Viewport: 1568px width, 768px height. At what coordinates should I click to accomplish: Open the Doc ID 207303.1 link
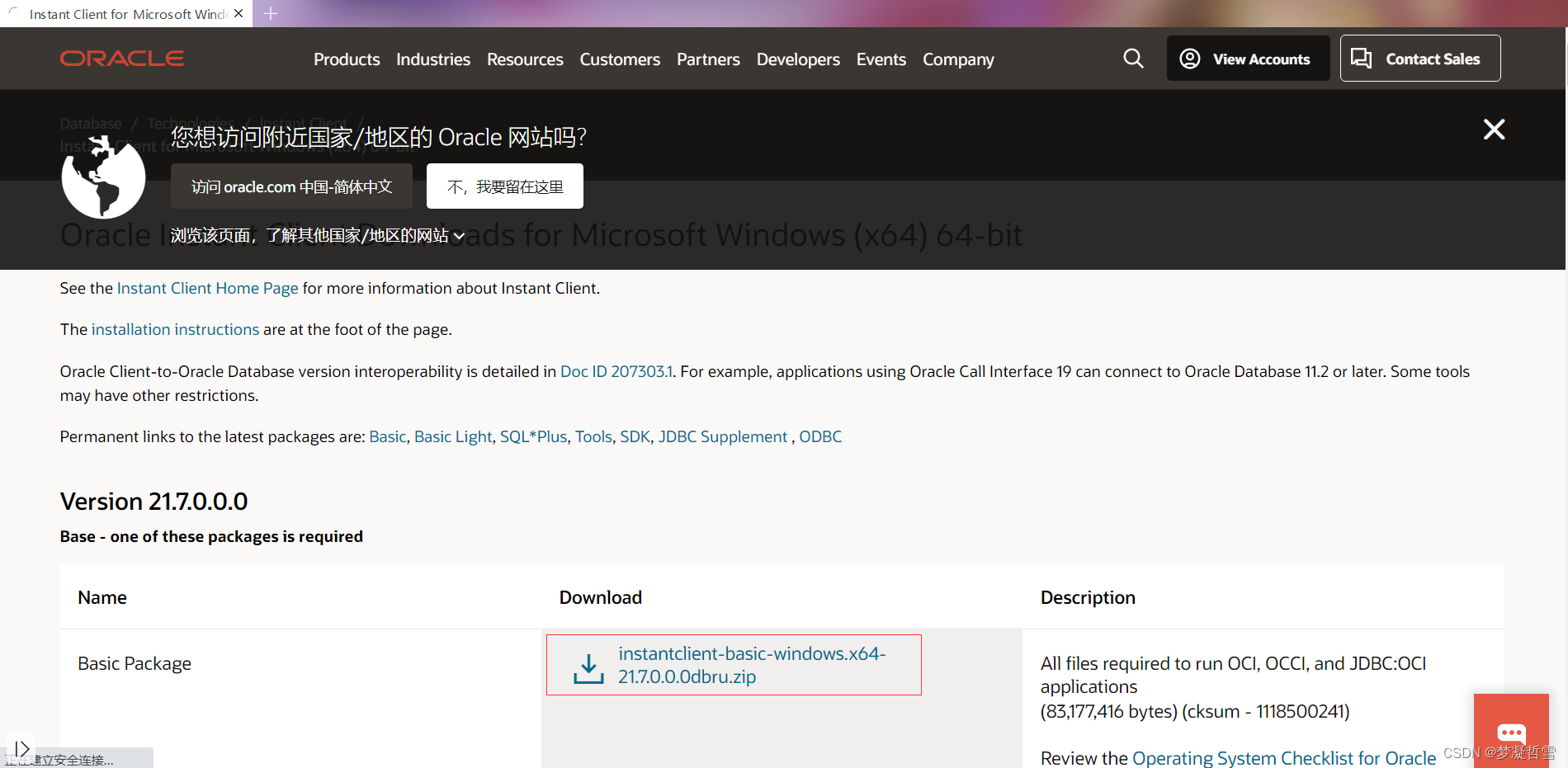pos(616,371)
